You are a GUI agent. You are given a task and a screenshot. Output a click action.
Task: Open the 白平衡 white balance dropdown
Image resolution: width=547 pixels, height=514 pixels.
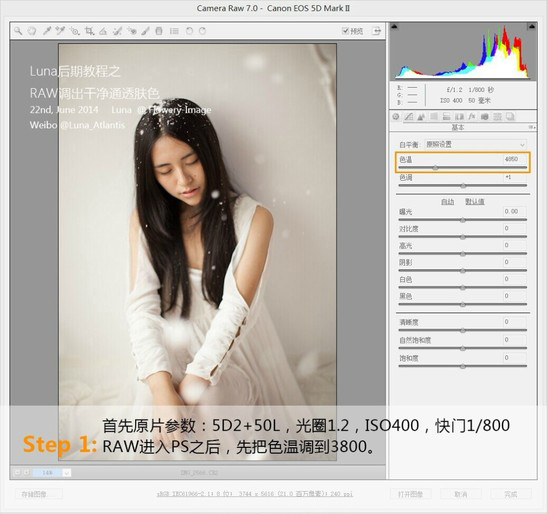click(x=475, y=144)
